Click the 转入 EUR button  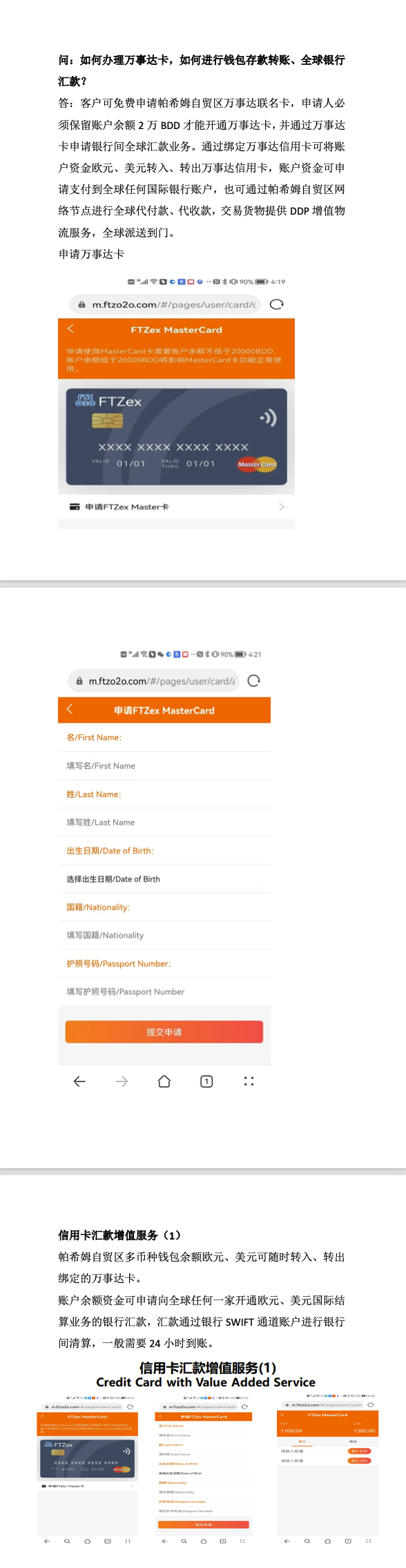(359, 1451)
